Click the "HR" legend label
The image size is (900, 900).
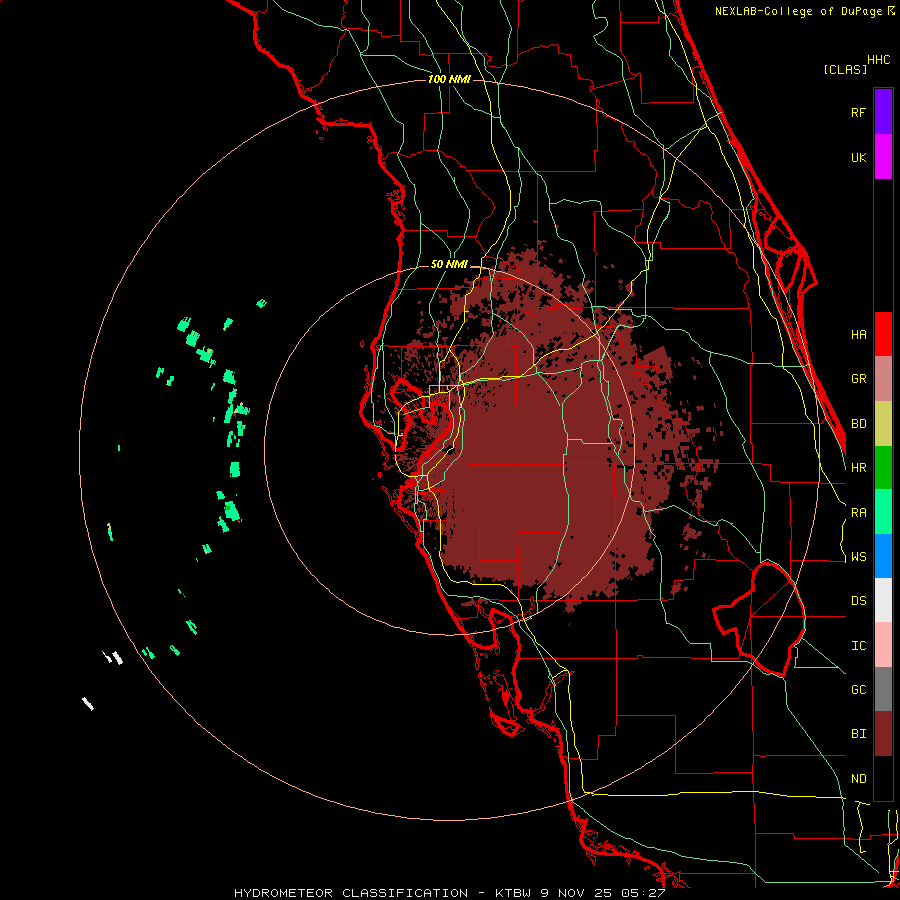858,468
